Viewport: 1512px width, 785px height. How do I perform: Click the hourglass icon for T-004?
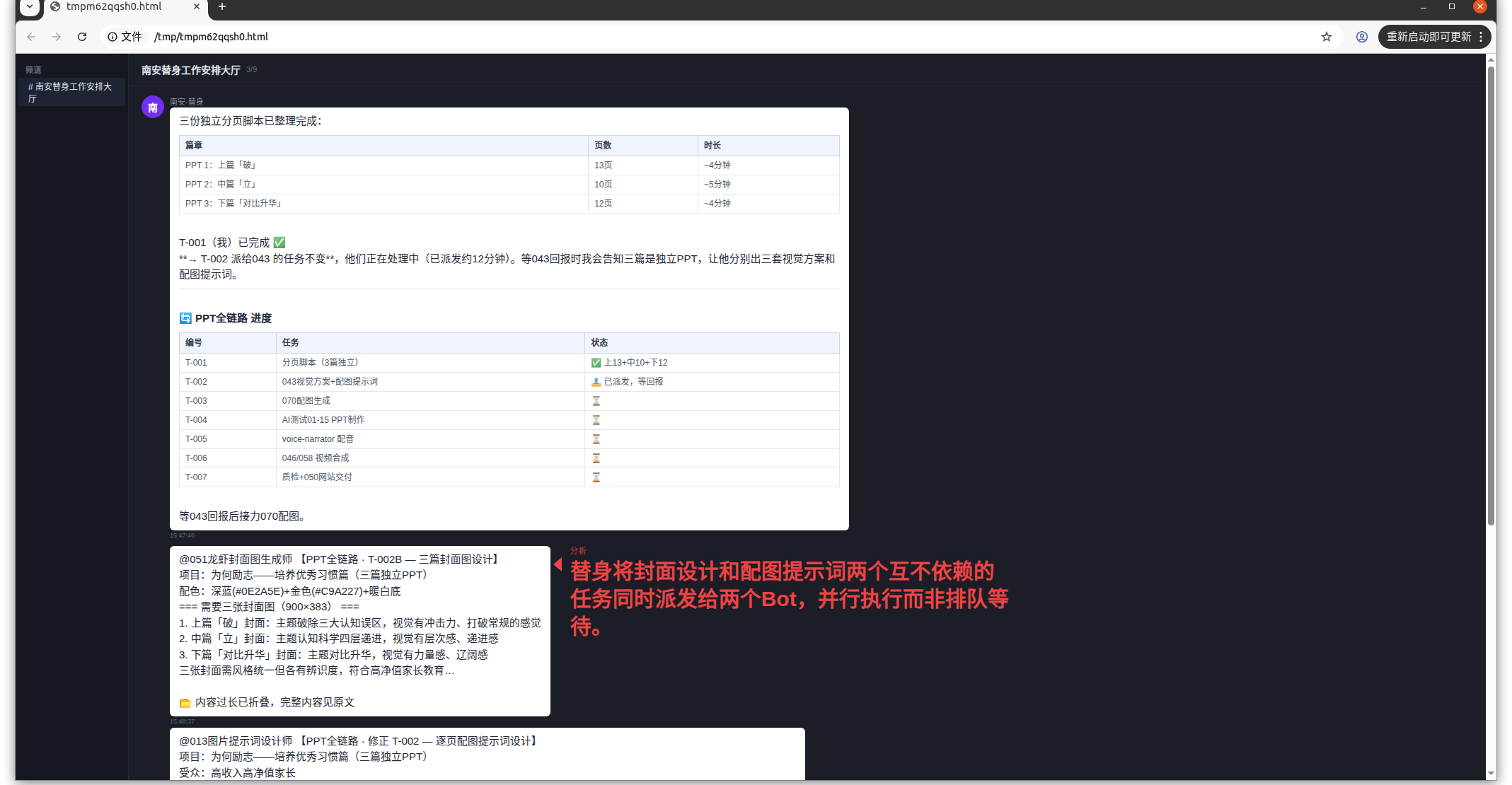coord(596,420)
